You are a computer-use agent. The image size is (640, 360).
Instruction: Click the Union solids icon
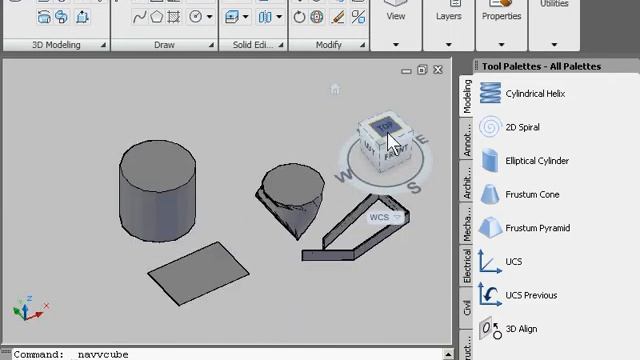(x=61, y=17)
